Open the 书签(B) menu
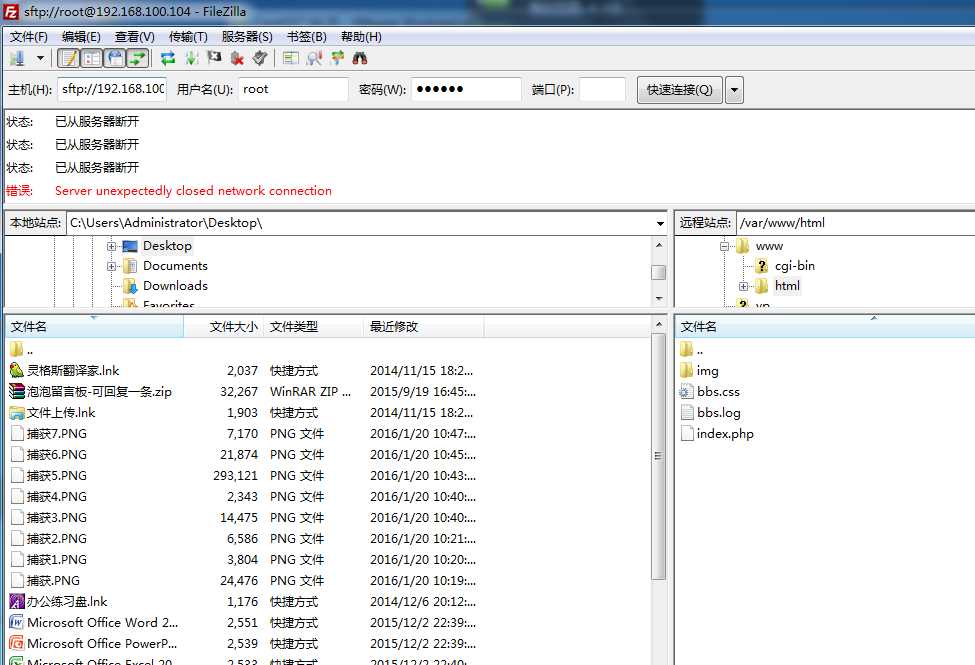Screen dimensions: 975x665 (307, 37)
